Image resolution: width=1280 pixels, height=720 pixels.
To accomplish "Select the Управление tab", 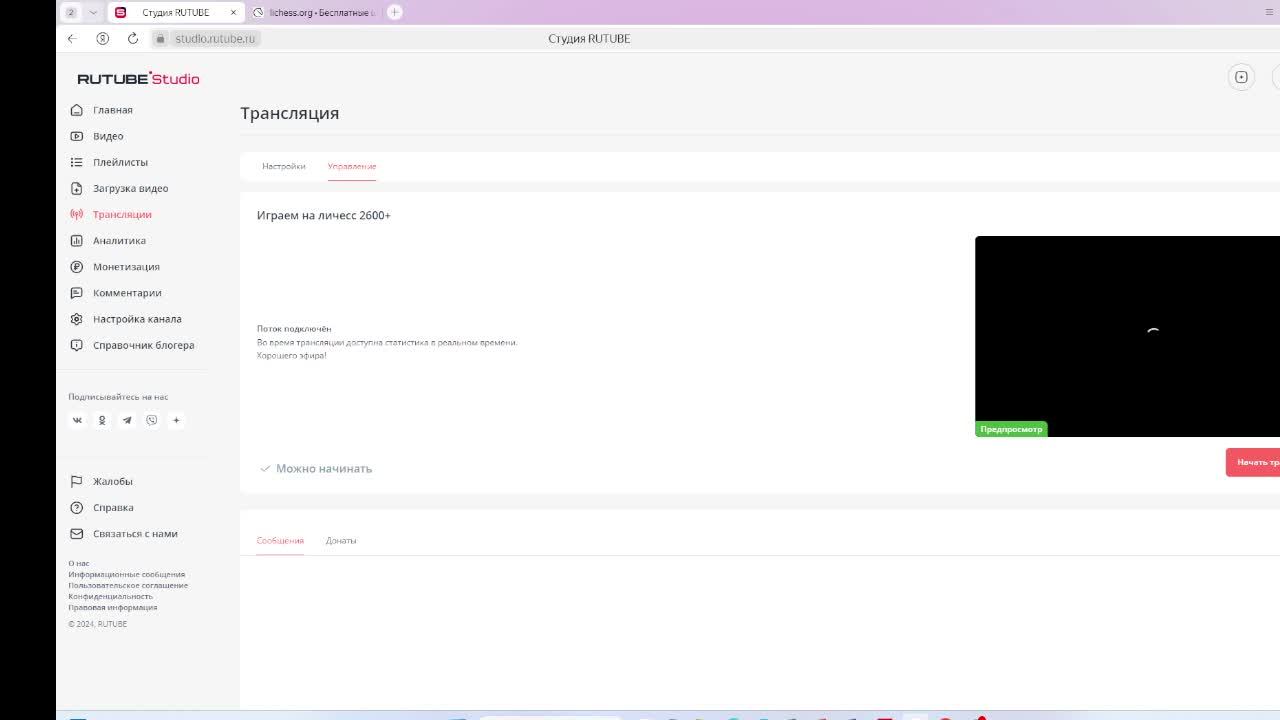I will (x=352, y=166).
